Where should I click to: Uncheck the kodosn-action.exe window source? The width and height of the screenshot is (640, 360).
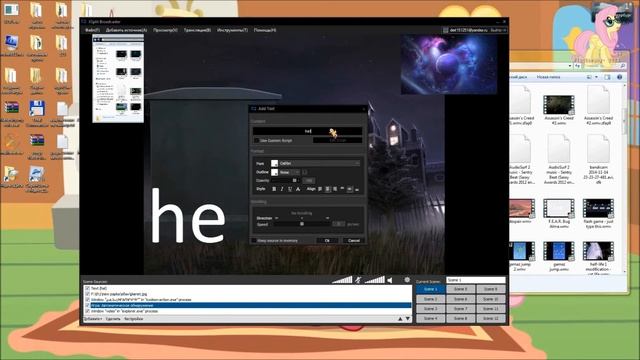[87, 300]
